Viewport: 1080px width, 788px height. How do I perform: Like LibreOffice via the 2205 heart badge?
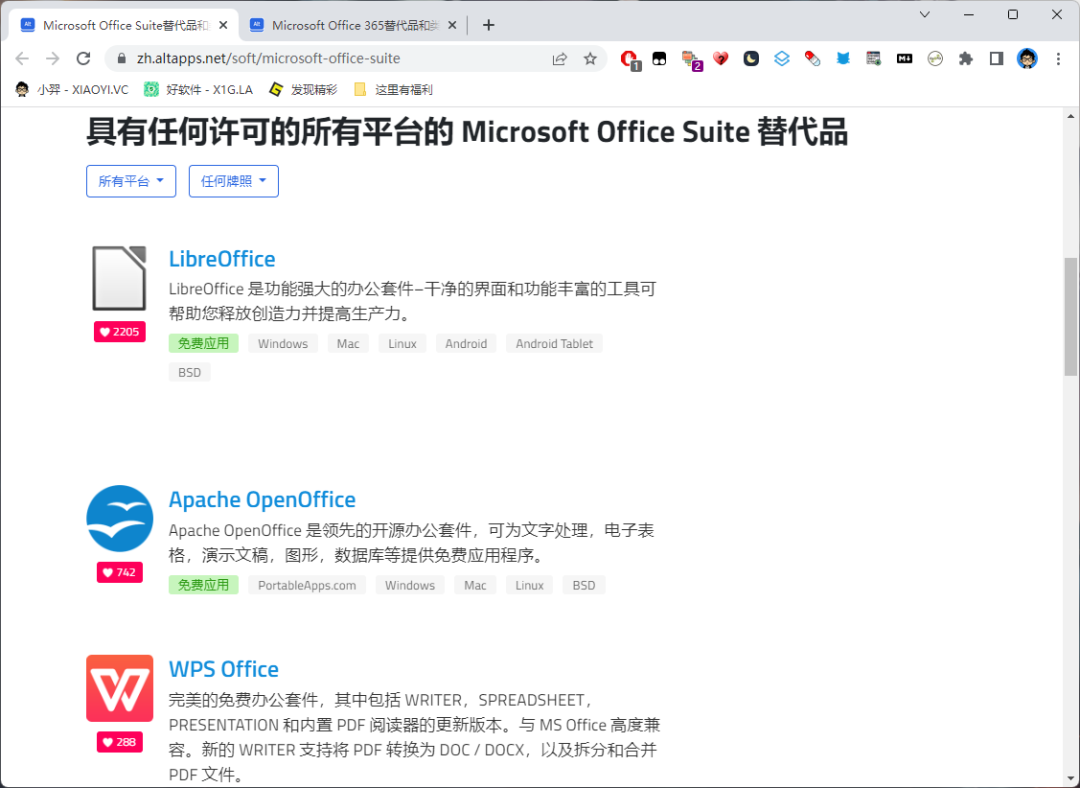point(120,332)
